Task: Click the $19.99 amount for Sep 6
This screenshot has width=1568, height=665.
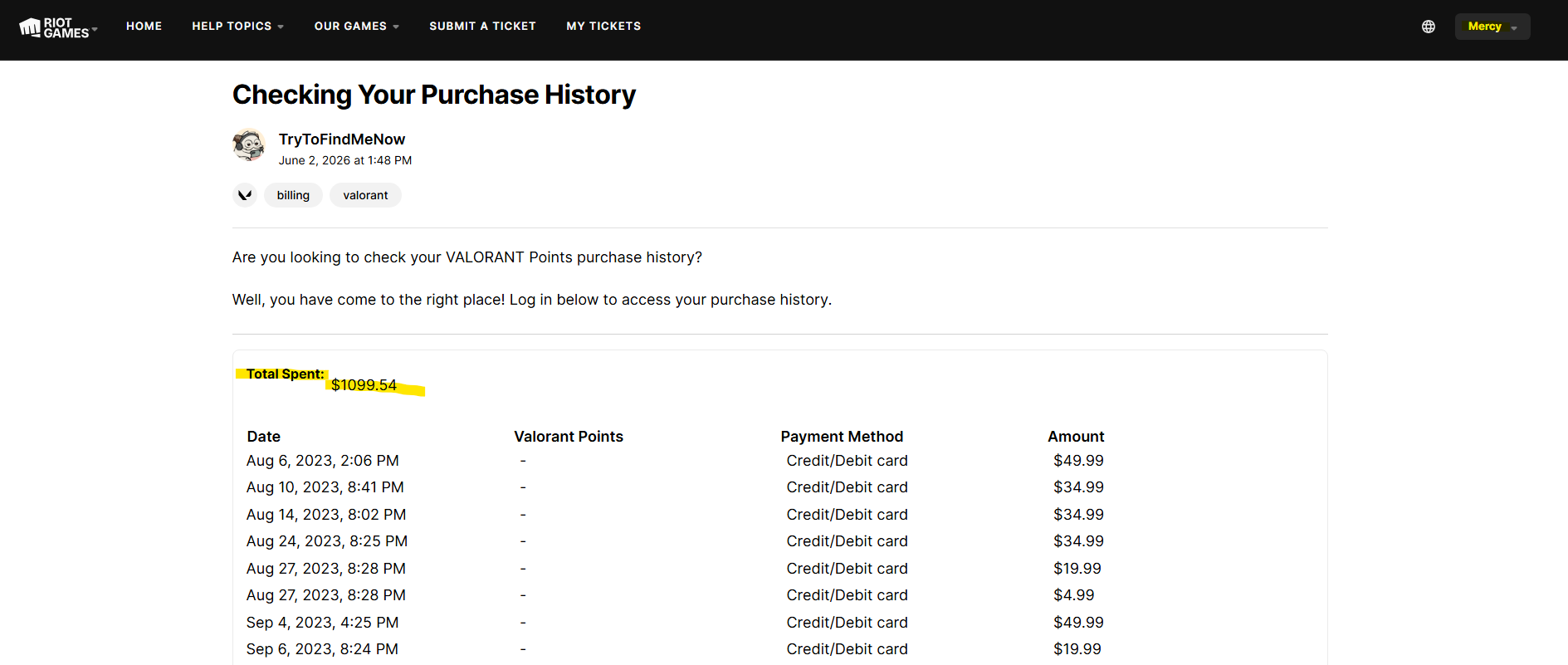Action: 1077,649
